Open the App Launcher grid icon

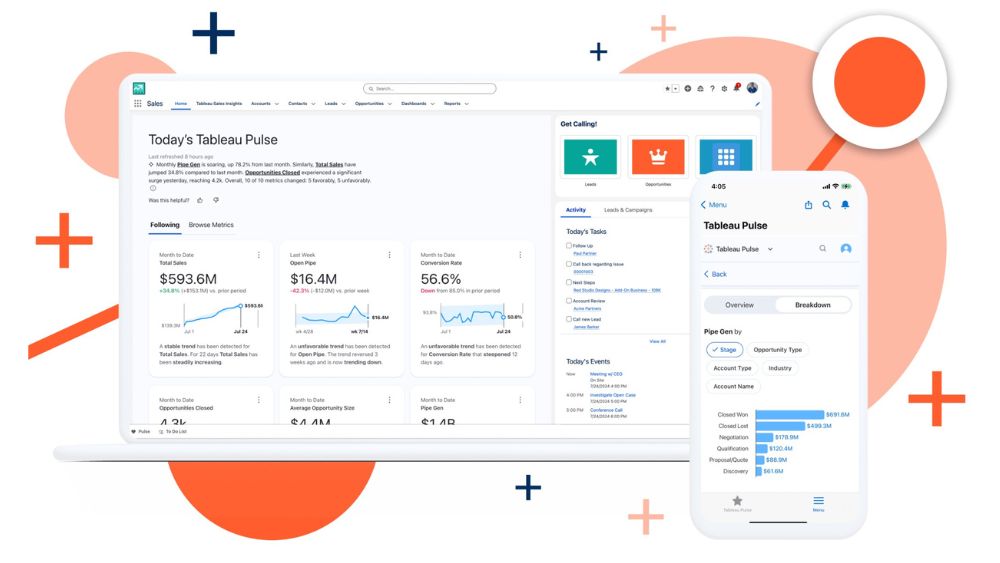[138, 103]
